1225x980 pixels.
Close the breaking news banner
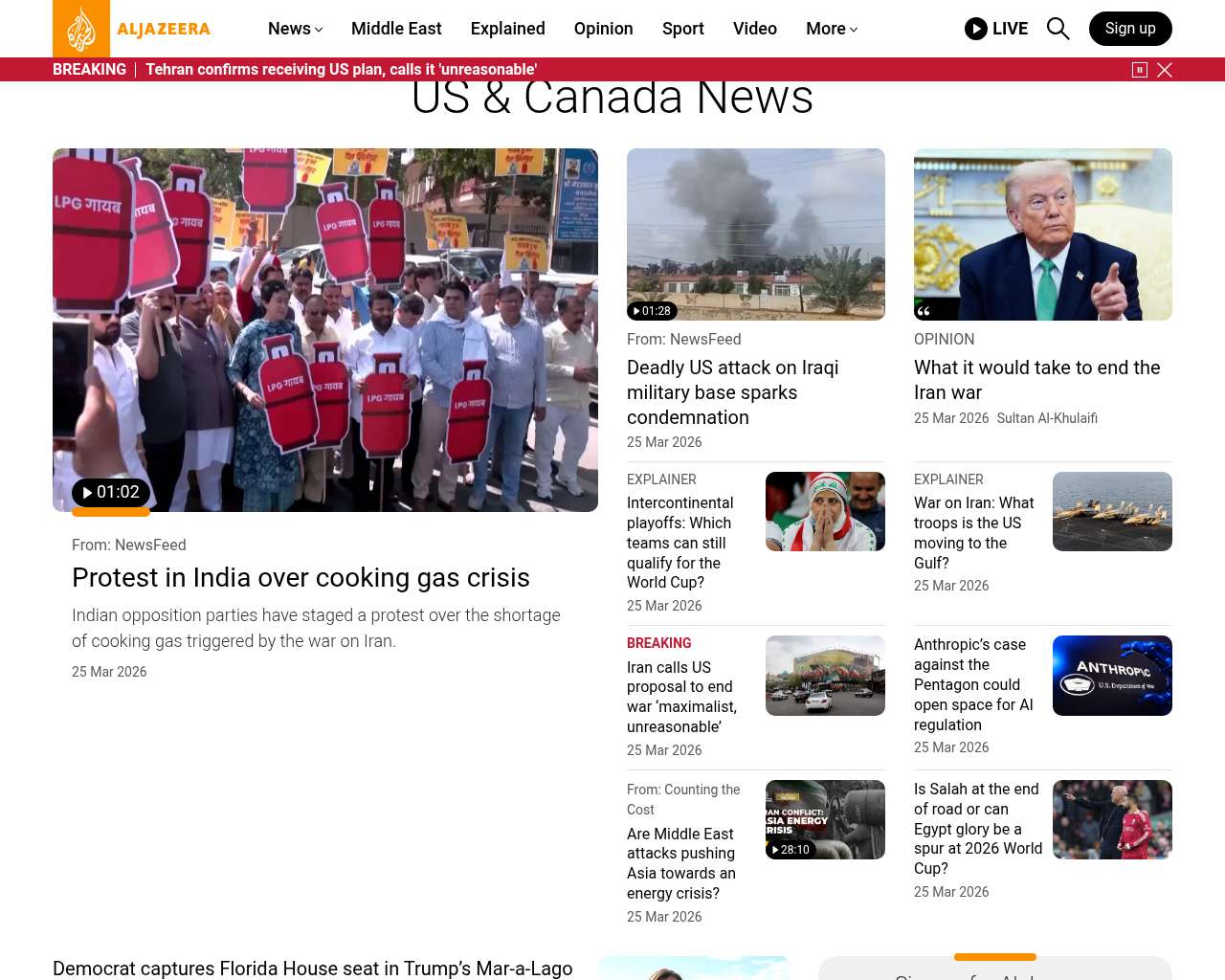(x=1165, y=70)
